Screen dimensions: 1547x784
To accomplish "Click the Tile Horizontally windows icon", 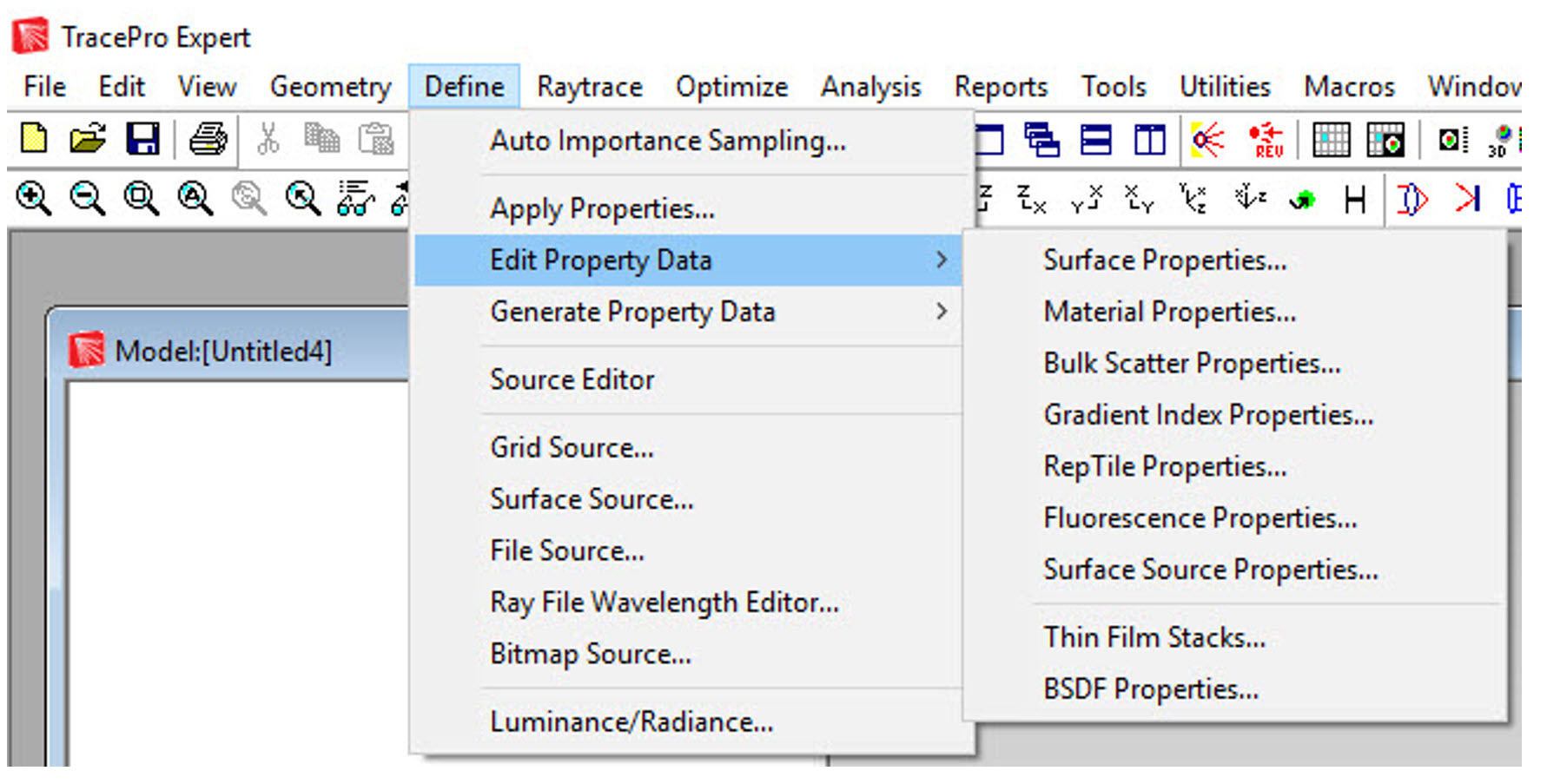I will click(1095, 139).
